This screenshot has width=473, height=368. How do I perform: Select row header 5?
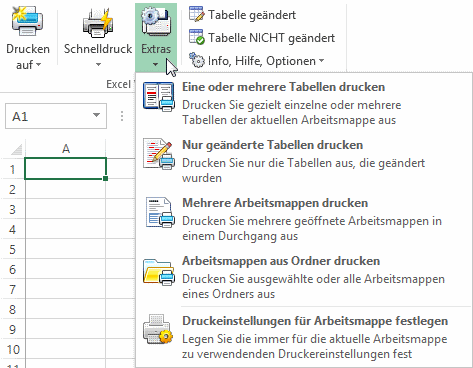click(12, 249)
